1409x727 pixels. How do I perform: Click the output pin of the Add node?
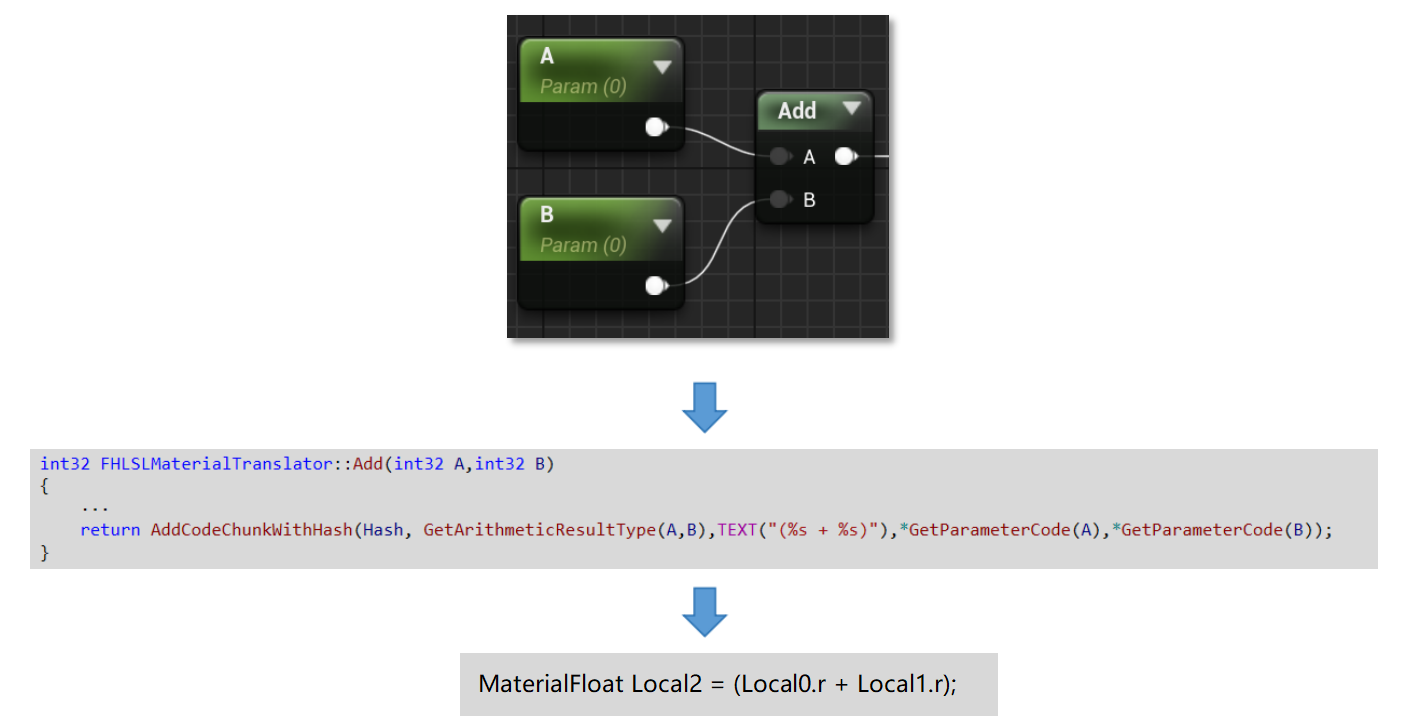click(845, 156)
